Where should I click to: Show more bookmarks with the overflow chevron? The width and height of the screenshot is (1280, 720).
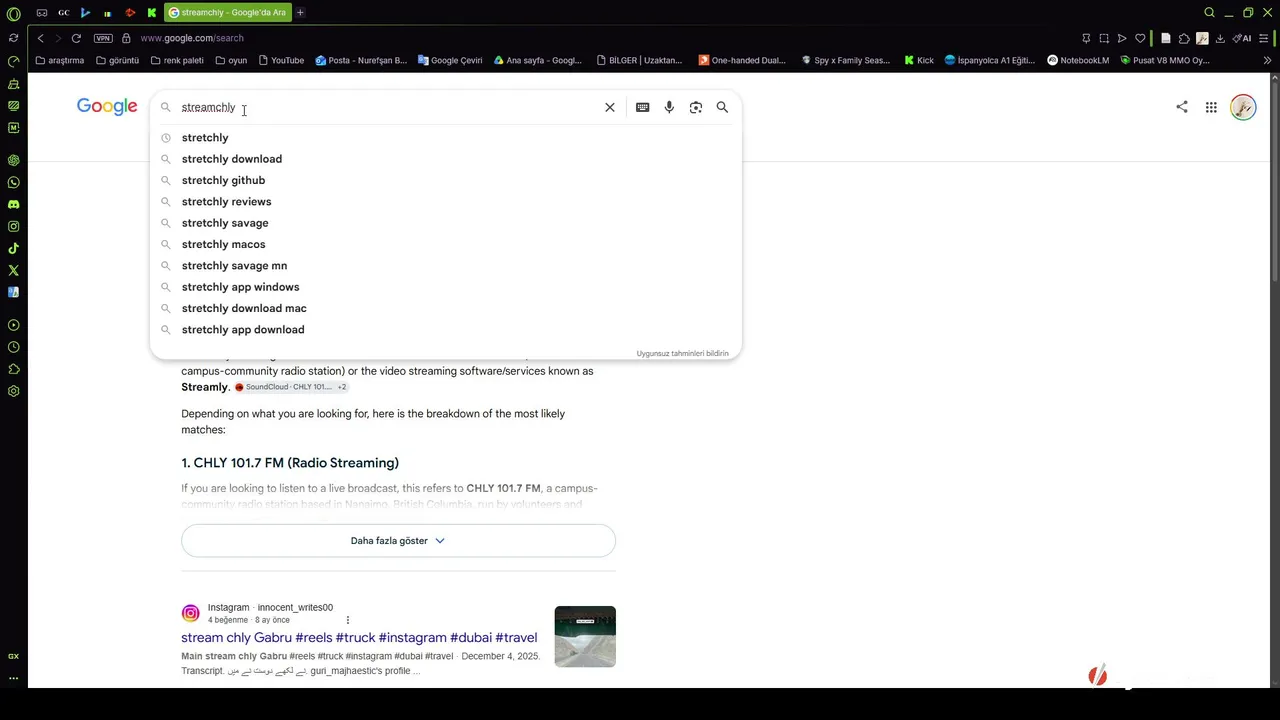[1268, 60]
